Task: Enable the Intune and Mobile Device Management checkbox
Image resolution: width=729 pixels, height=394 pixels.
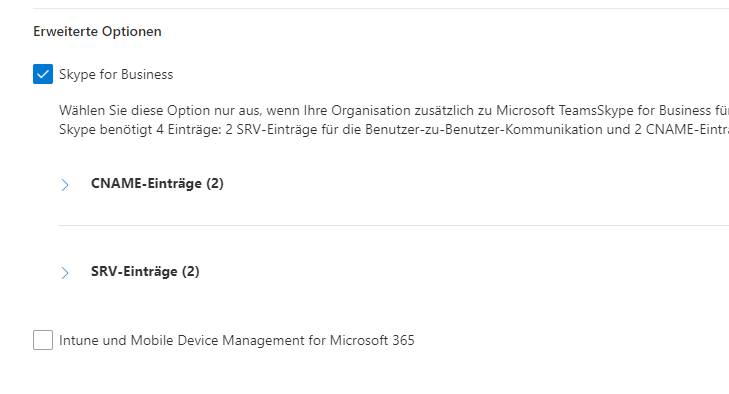Action: pos(43,340)
